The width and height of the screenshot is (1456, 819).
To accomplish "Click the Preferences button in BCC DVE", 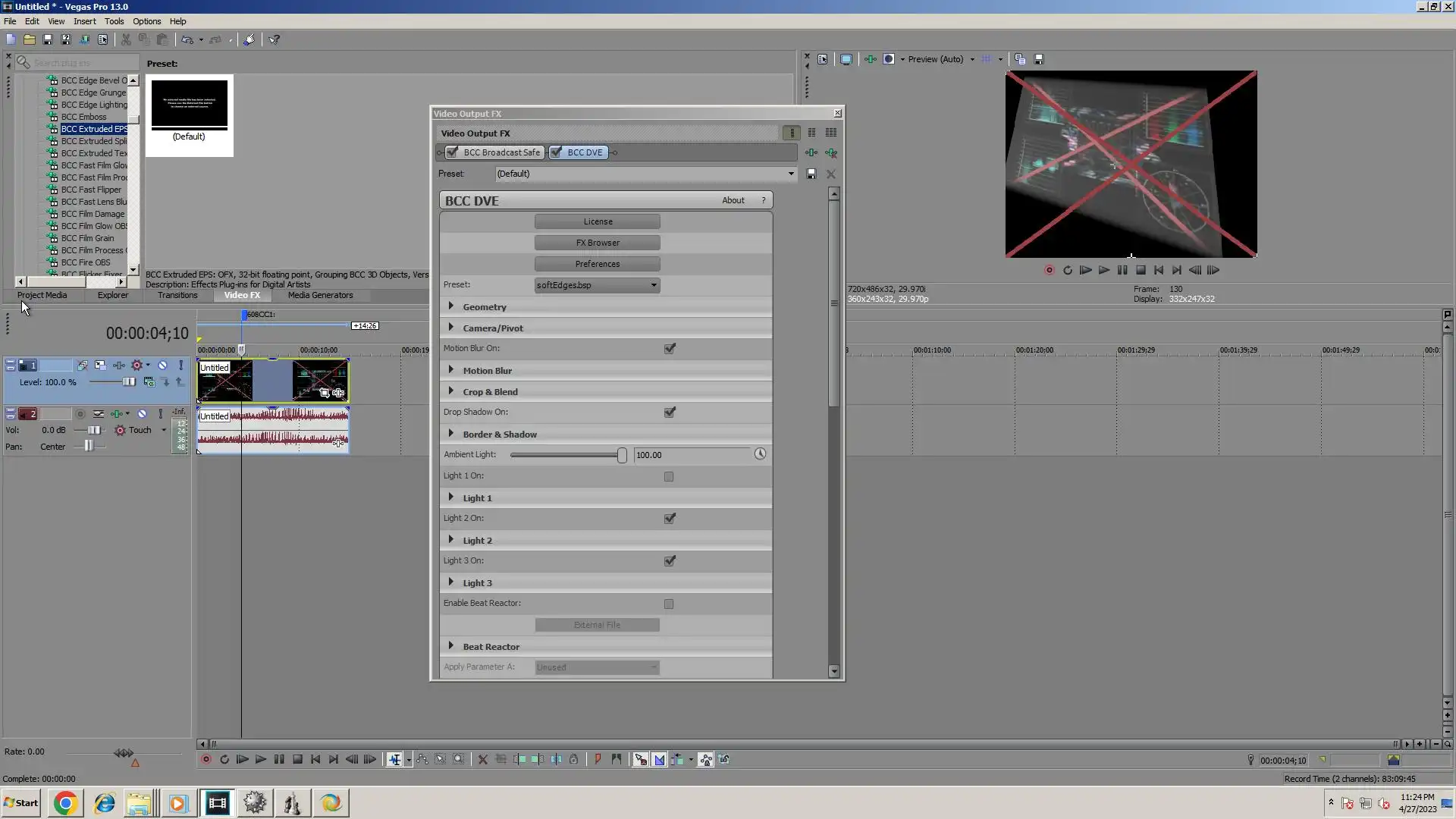I will [597, 264].
